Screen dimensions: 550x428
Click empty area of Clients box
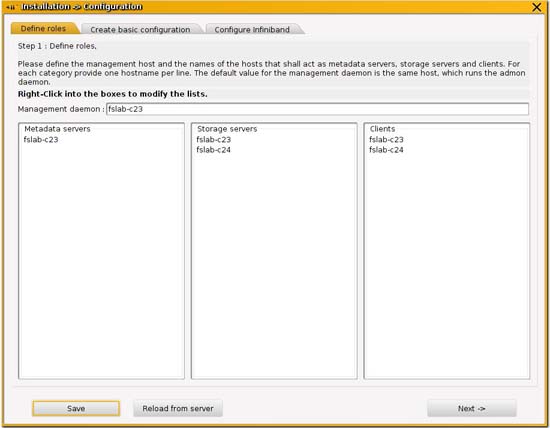point(447,267)
